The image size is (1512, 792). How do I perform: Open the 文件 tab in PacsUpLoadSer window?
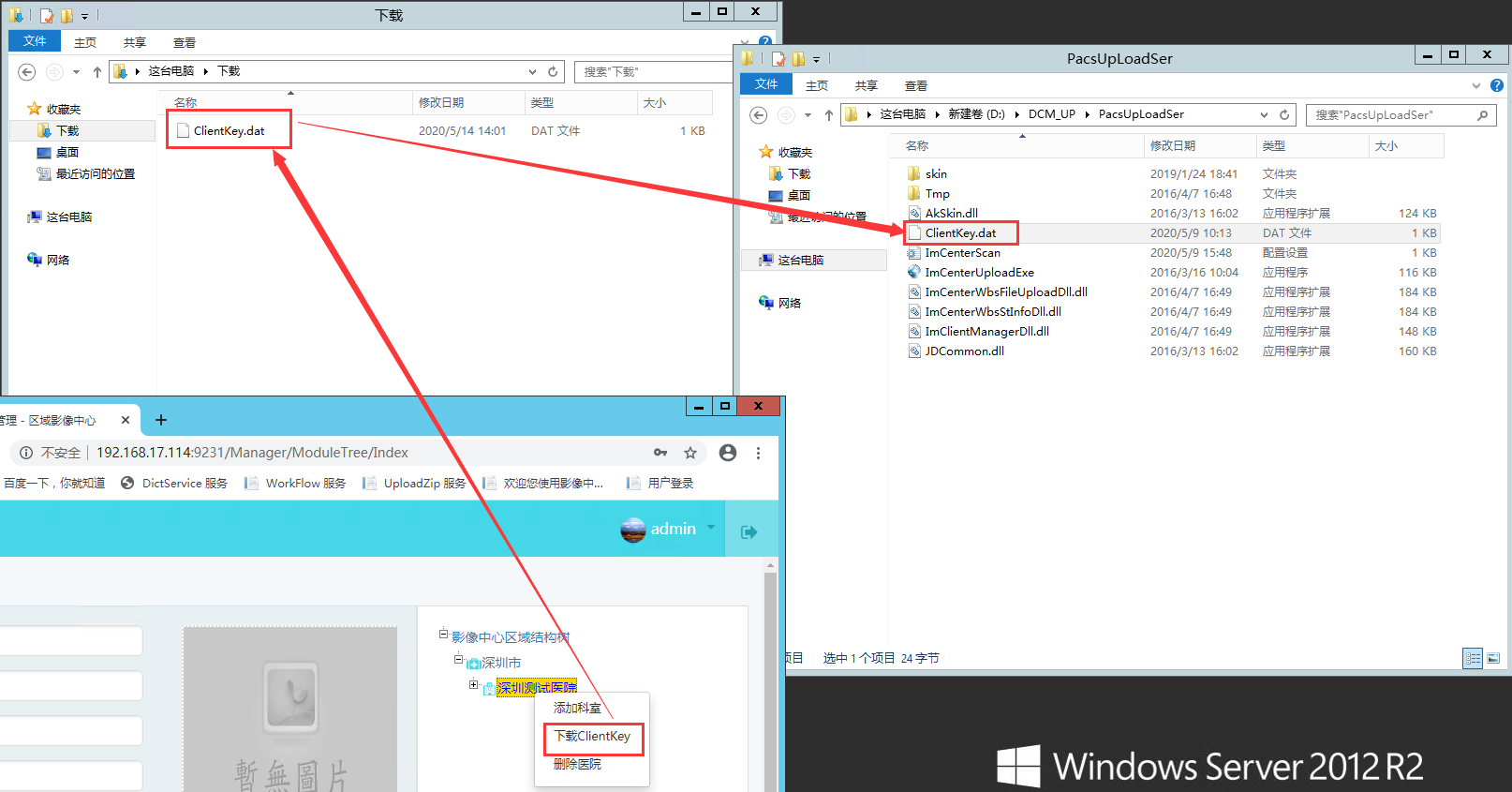765,84
